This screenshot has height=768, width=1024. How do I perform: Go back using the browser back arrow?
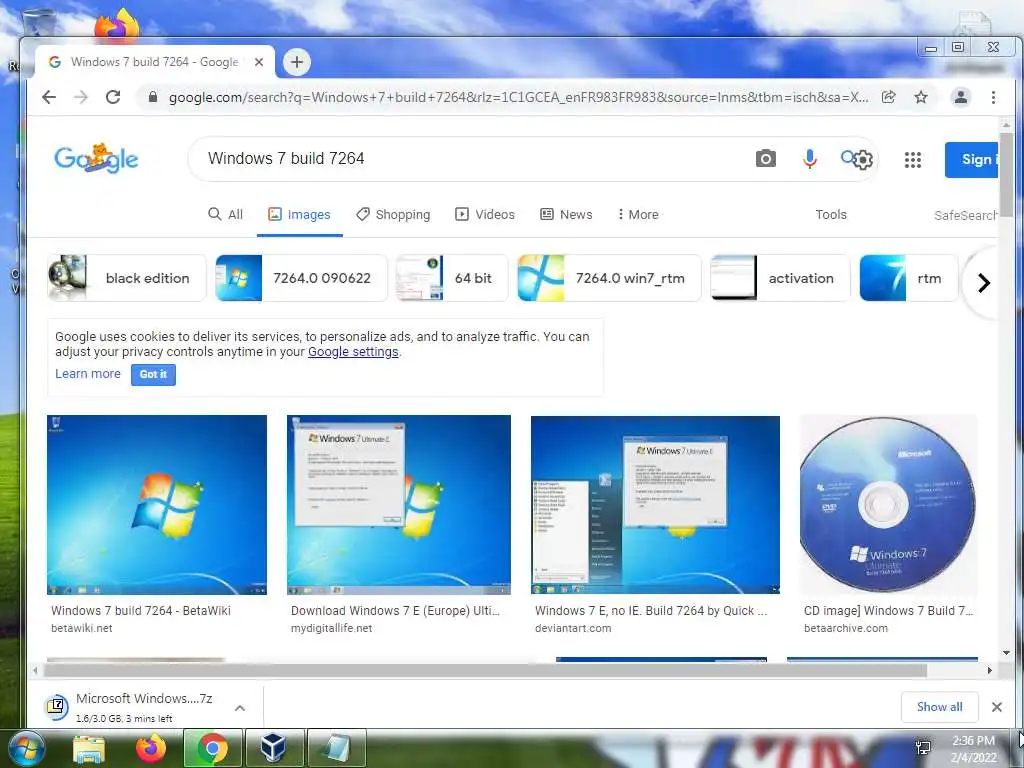49,97
